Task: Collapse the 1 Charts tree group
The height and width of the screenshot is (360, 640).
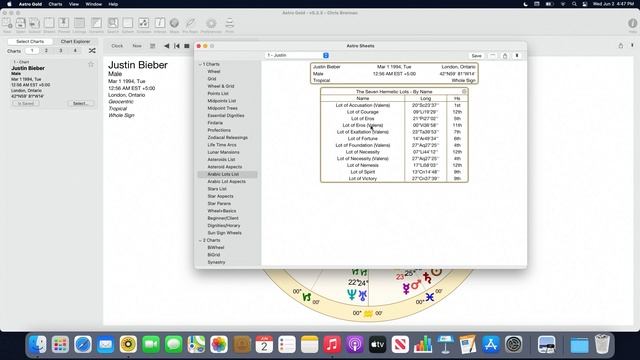Action: [x=200, y=64]
